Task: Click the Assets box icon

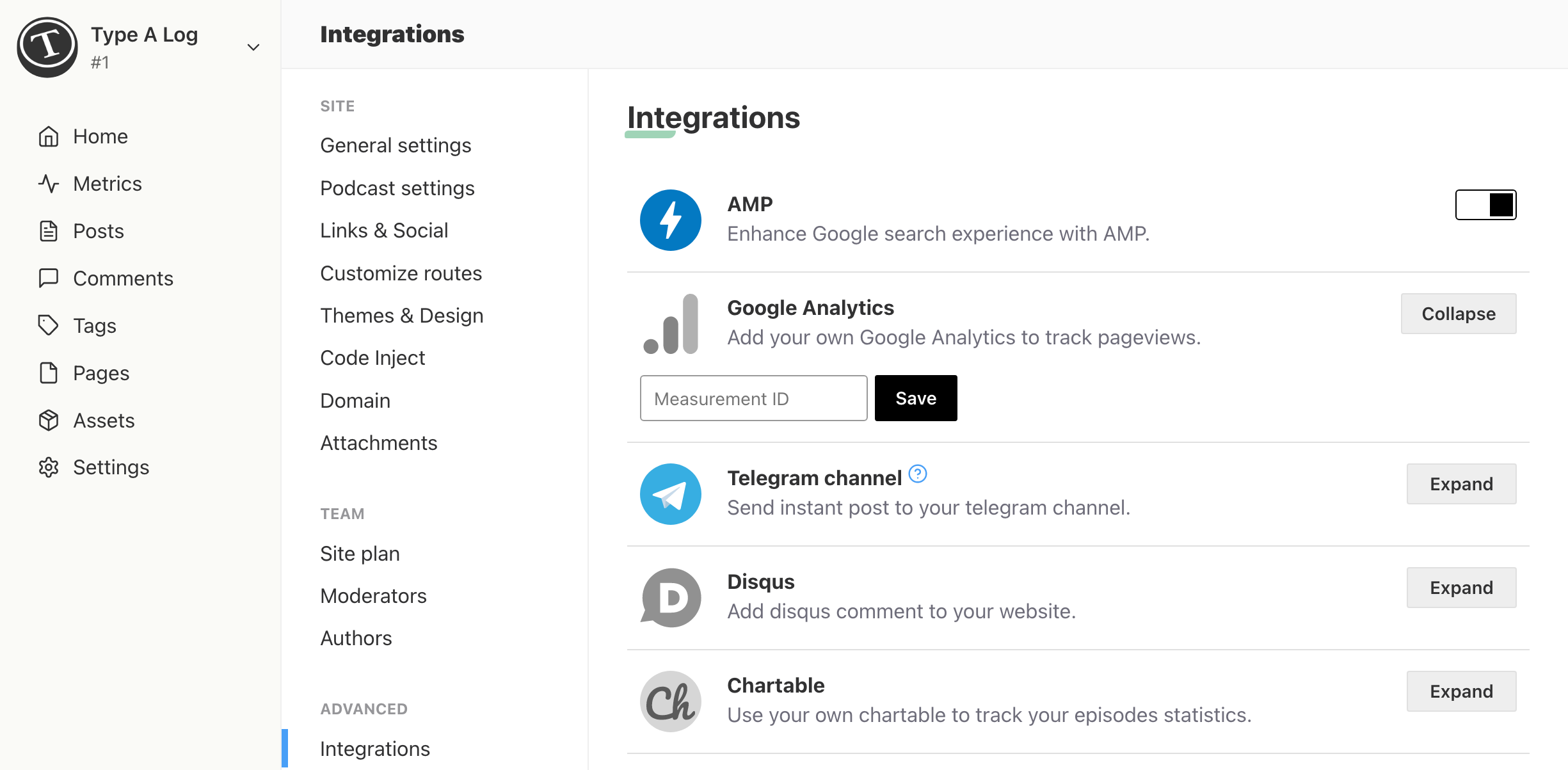Action: click(49, 421)
